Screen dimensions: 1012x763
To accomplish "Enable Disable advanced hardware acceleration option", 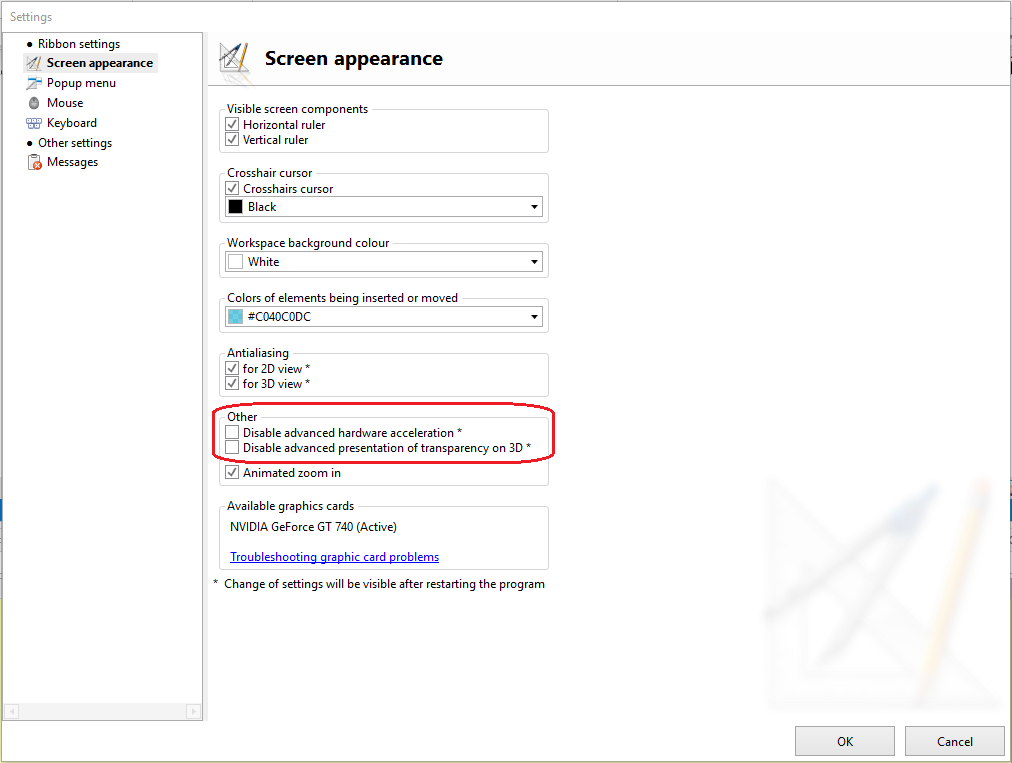I will [x=233, y=433].
